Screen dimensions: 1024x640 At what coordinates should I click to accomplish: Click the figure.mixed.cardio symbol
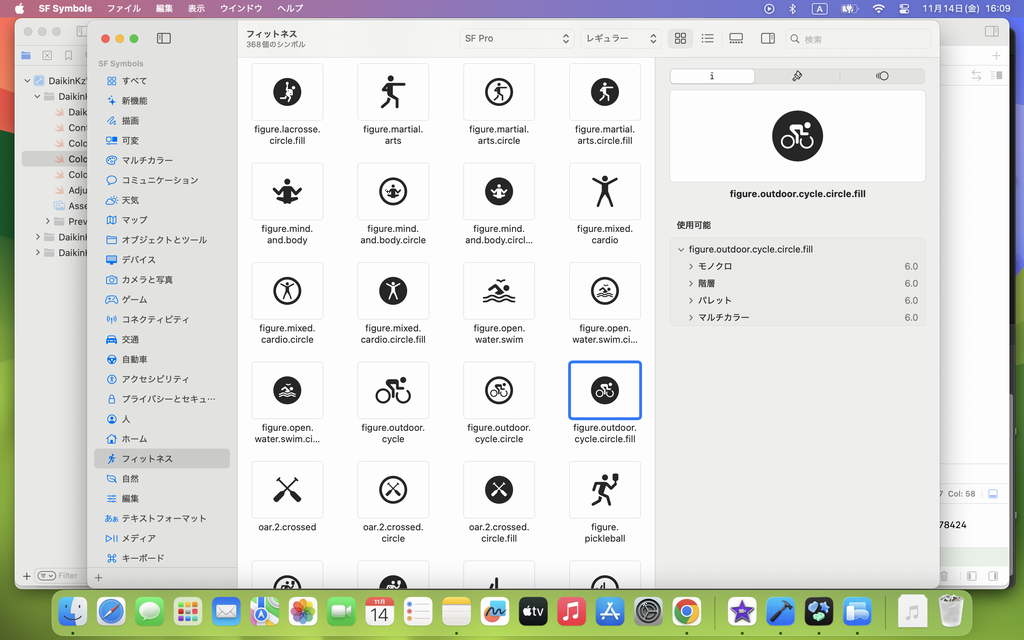[x=604, y=192]
